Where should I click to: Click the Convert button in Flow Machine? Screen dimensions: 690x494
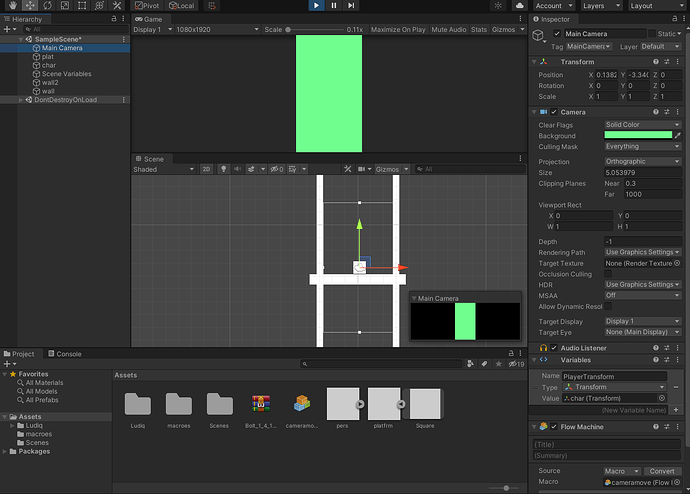(661, 471)
